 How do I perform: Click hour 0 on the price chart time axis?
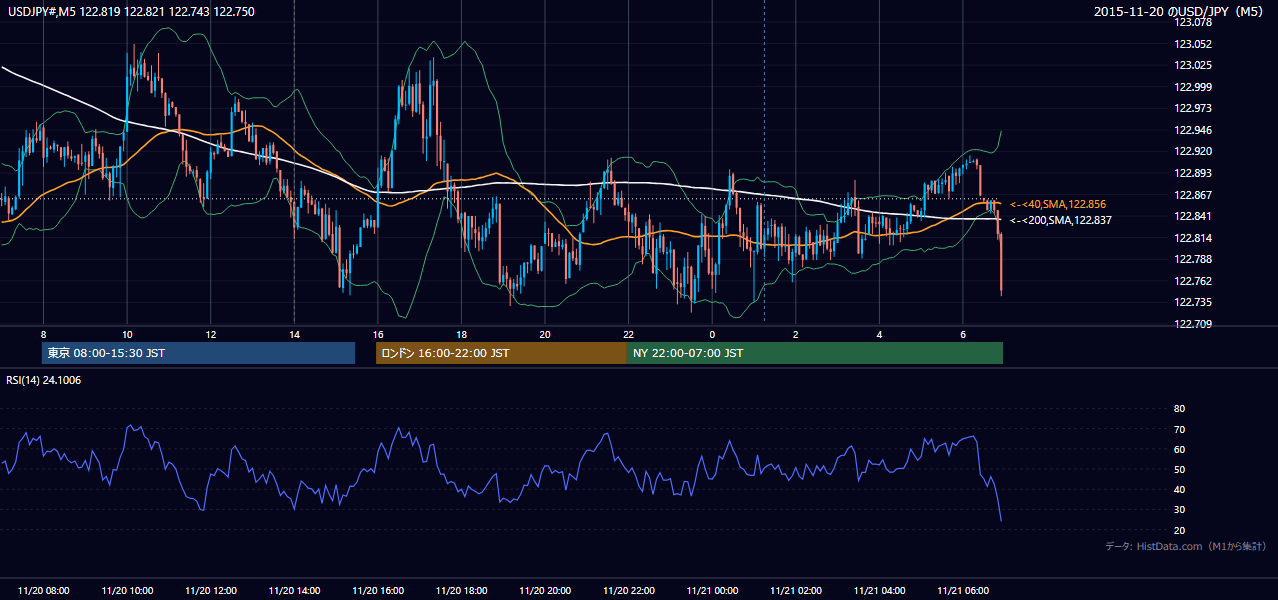tap(712, 334)
